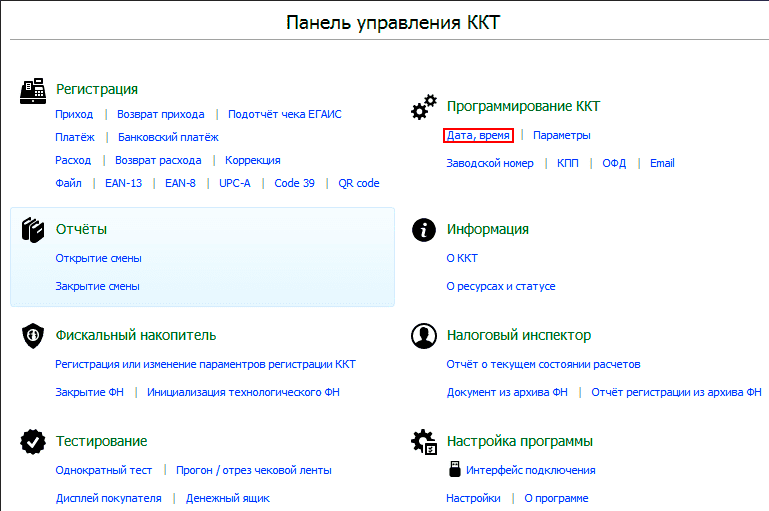The image size is (769, 511).
Task: Open Дисплей покупателя link
Action: click(x=108, y=498)
